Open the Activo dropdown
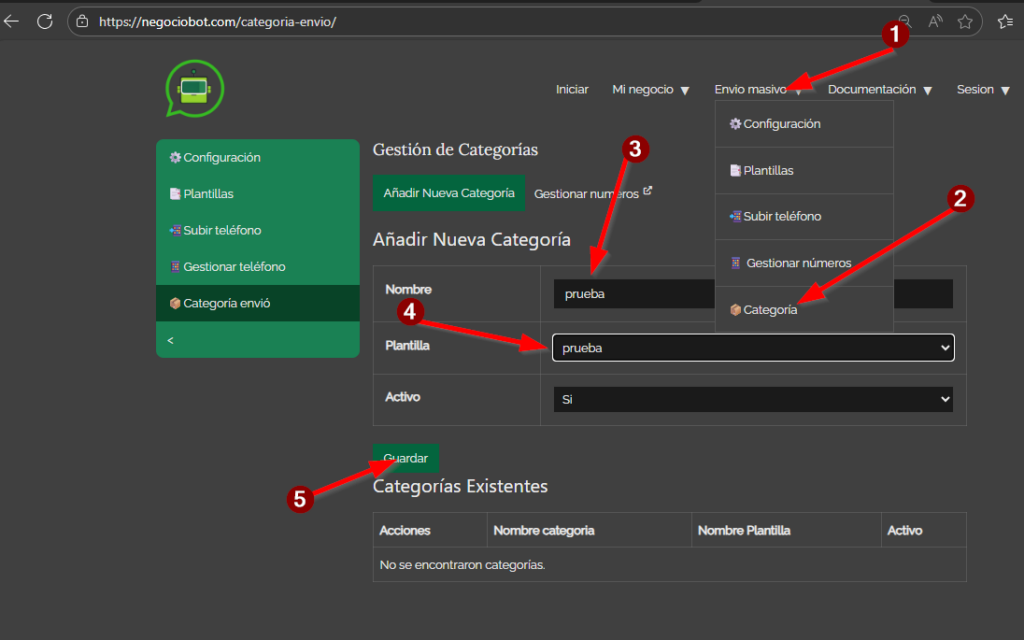The width and height of the screenshot is (1024, 640). tap(753, 399)
